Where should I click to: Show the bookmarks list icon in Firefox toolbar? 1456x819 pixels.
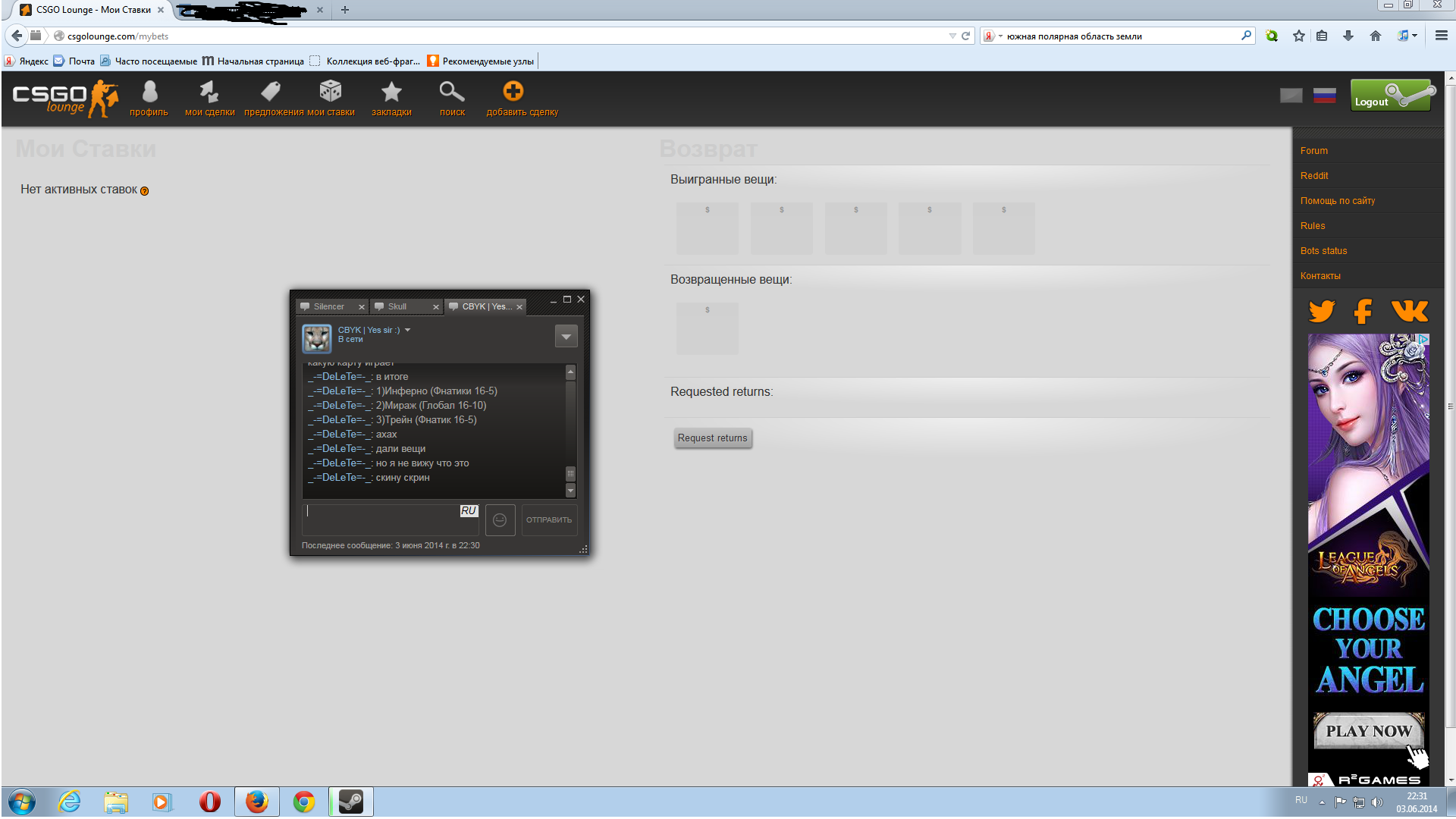point(1322,36)
